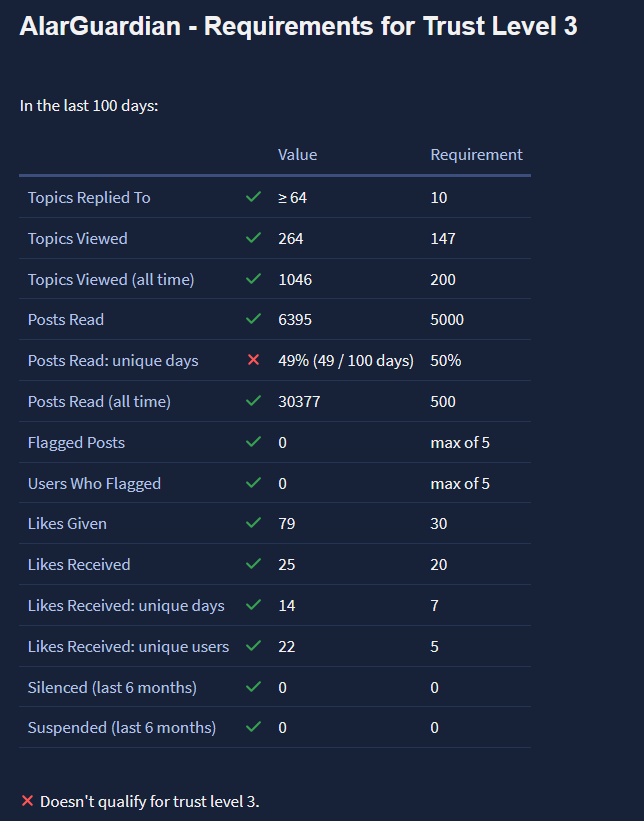The width and height of the screenshot is (644, 821).
Task: Click the checkmark for Users Who Flagged
Action: pyautogui.click(x=253, y=484)
